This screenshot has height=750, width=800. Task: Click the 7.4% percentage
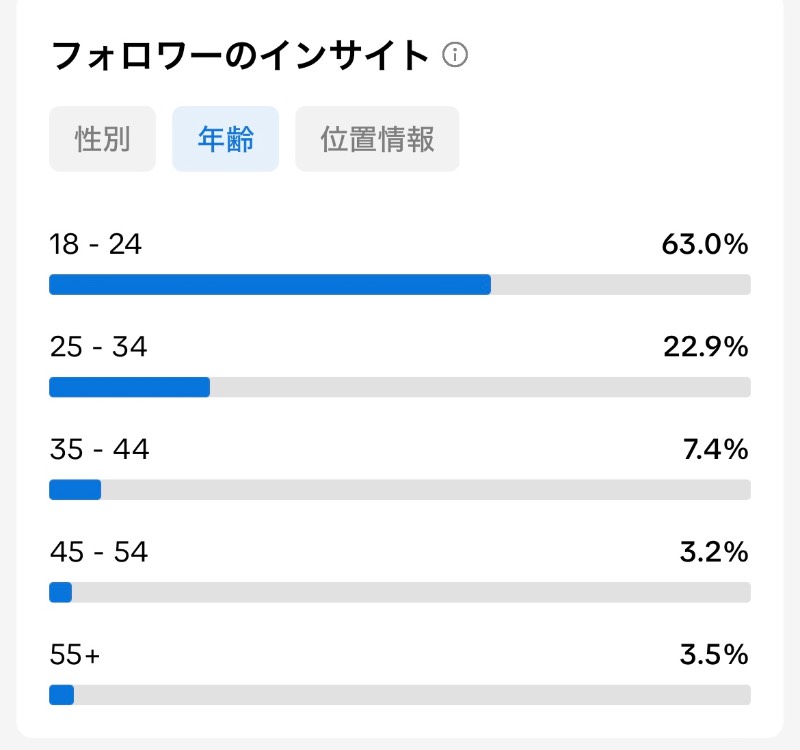click(x=715, y=449)
